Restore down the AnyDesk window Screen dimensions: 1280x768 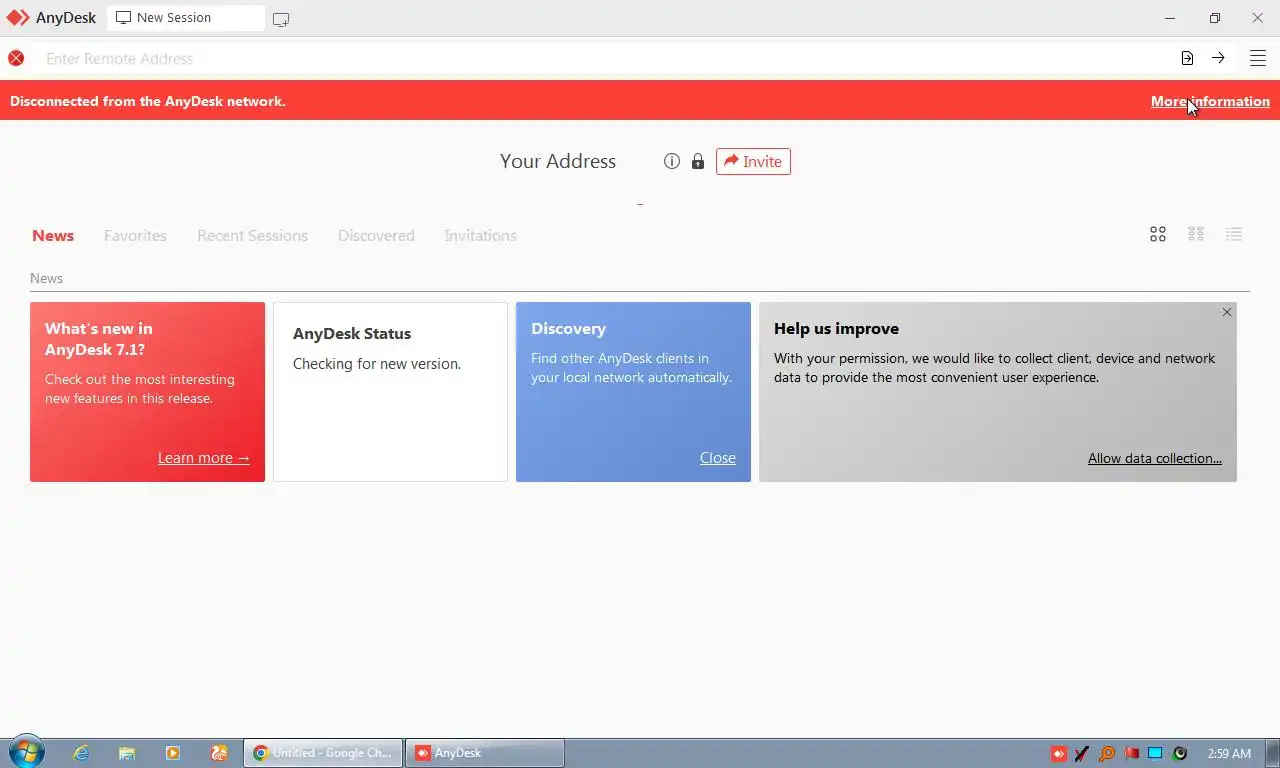pos(1215,18)
